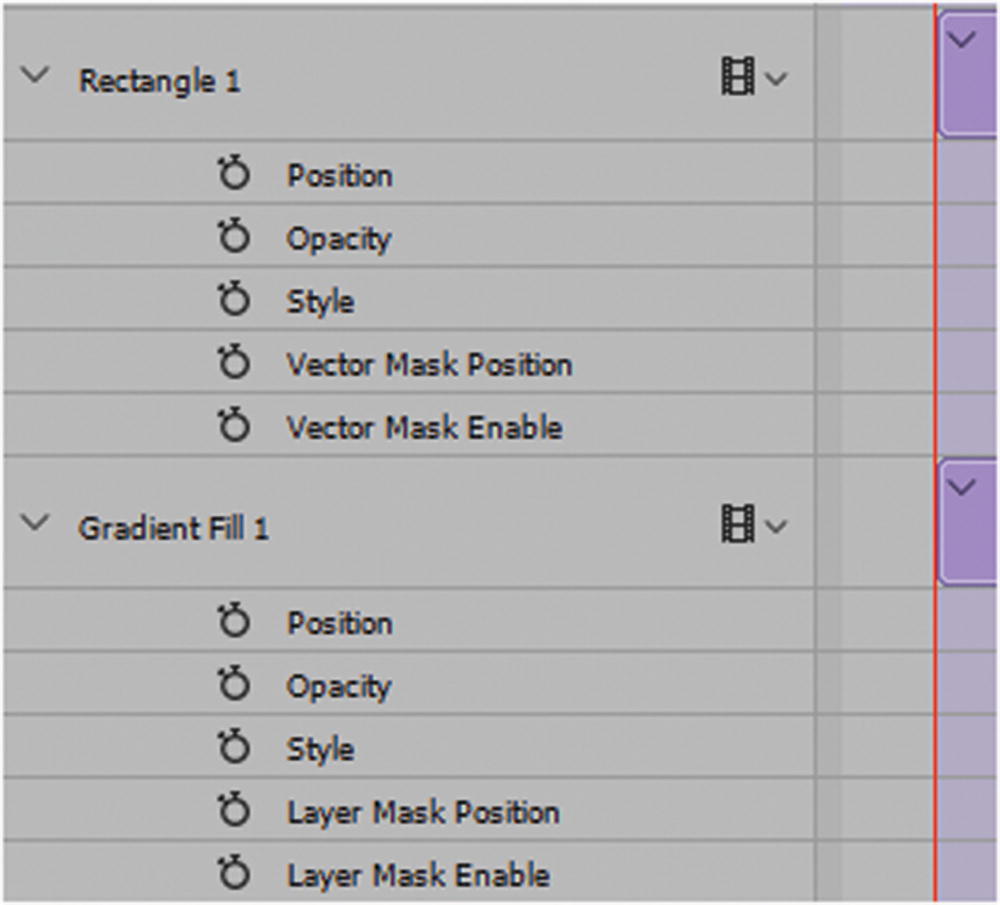Enable keyframes for Gradient Fill 1 Position

coord(233,623)
